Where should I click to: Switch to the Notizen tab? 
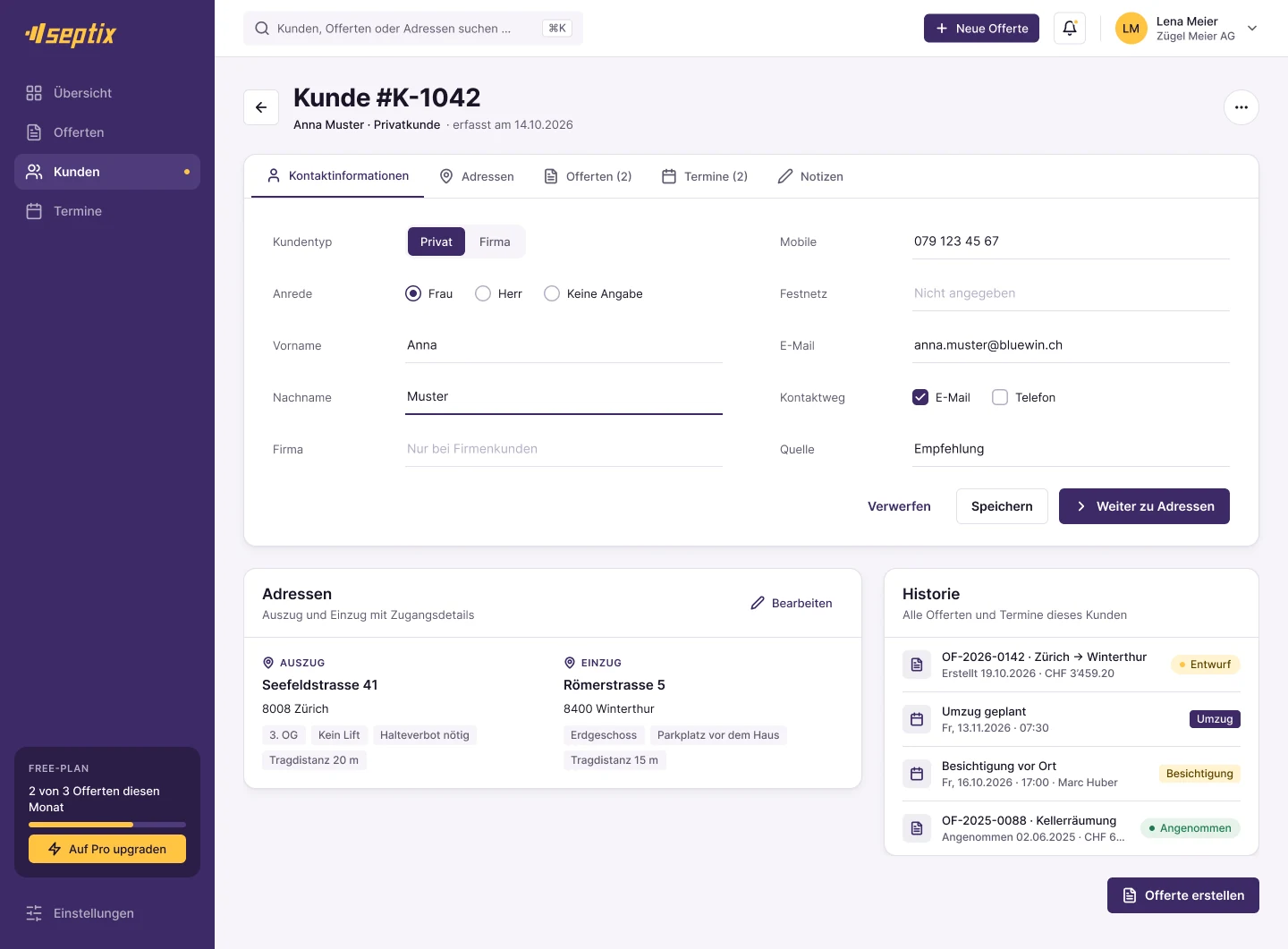[810, 176]
